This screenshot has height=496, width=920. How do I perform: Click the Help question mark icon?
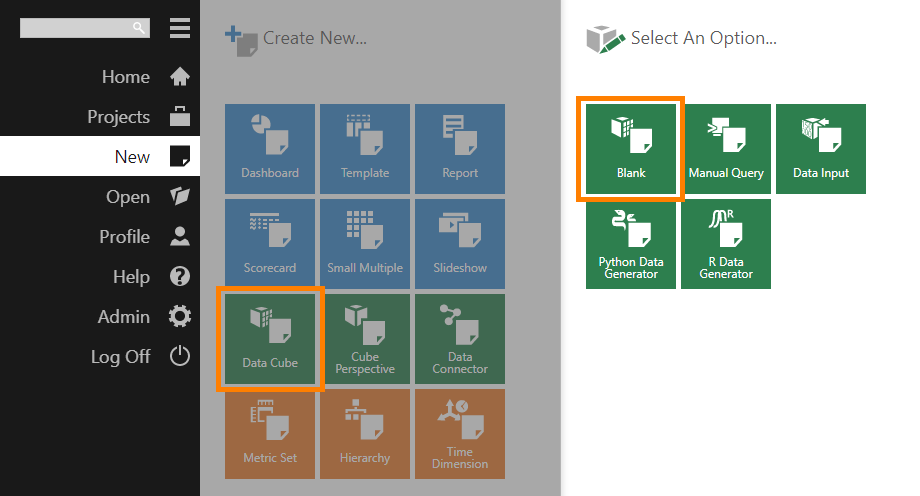[180, 277]
